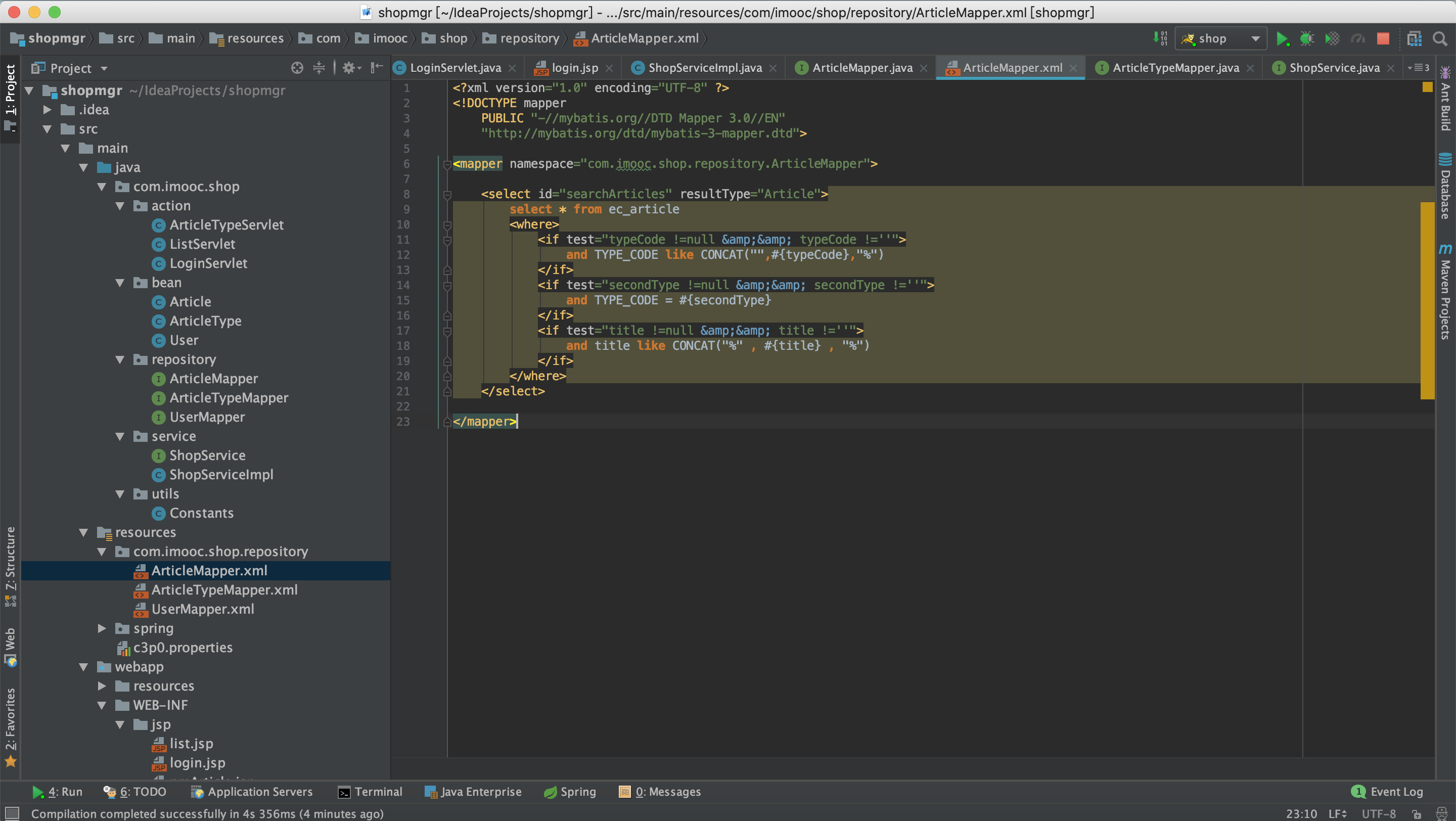Click the Collapse All icon in Project panel
This screenshot has width=1456, height=821.
(x=320, y=68)
